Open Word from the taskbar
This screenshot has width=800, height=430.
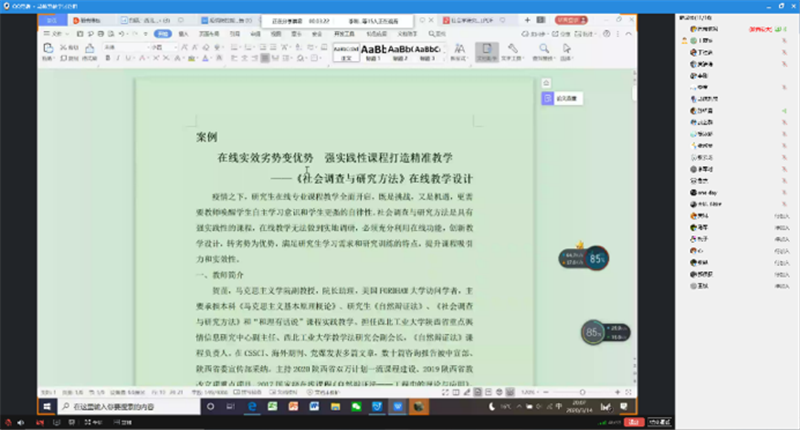coord(314,407)
